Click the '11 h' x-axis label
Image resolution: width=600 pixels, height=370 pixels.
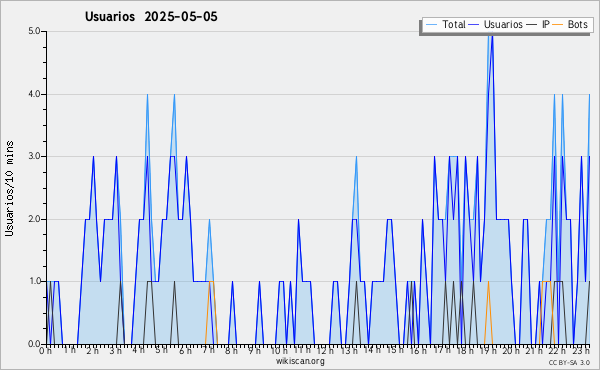tap(302, 350)
